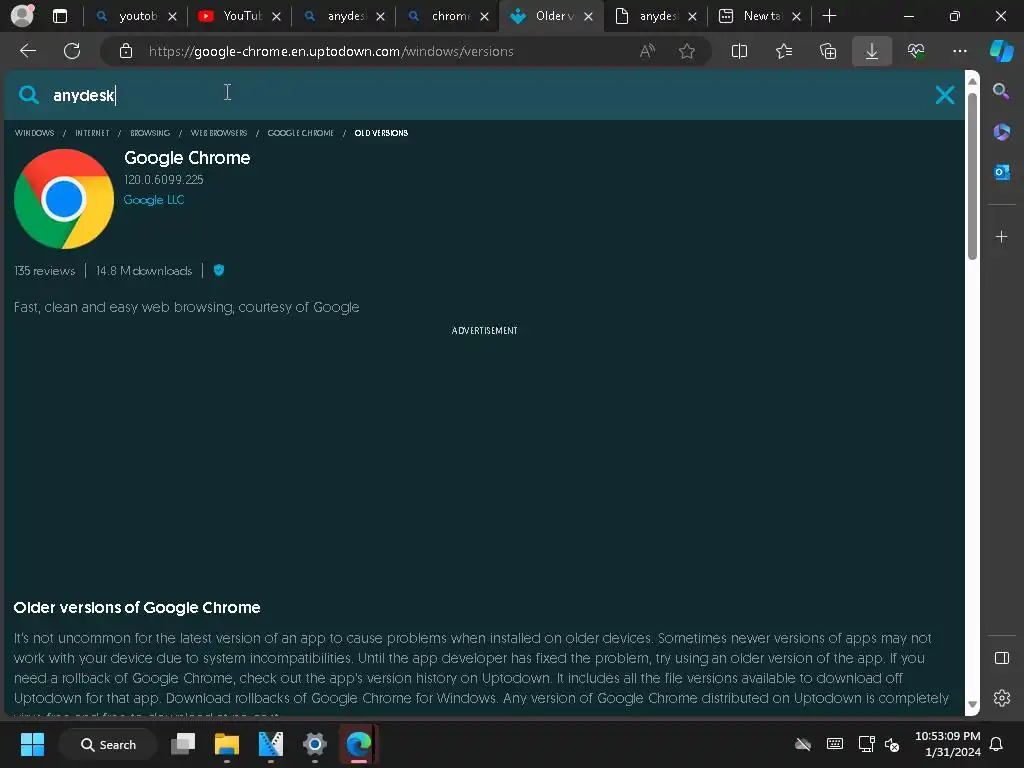
Task: Open sidebar settings gear
Action: point(1002,698)
